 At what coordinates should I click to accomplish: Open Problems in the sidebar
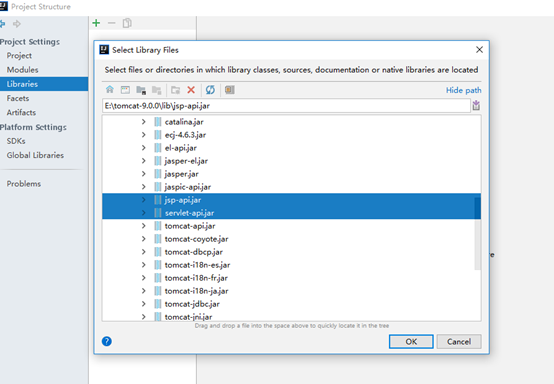(x=24, y=184)
